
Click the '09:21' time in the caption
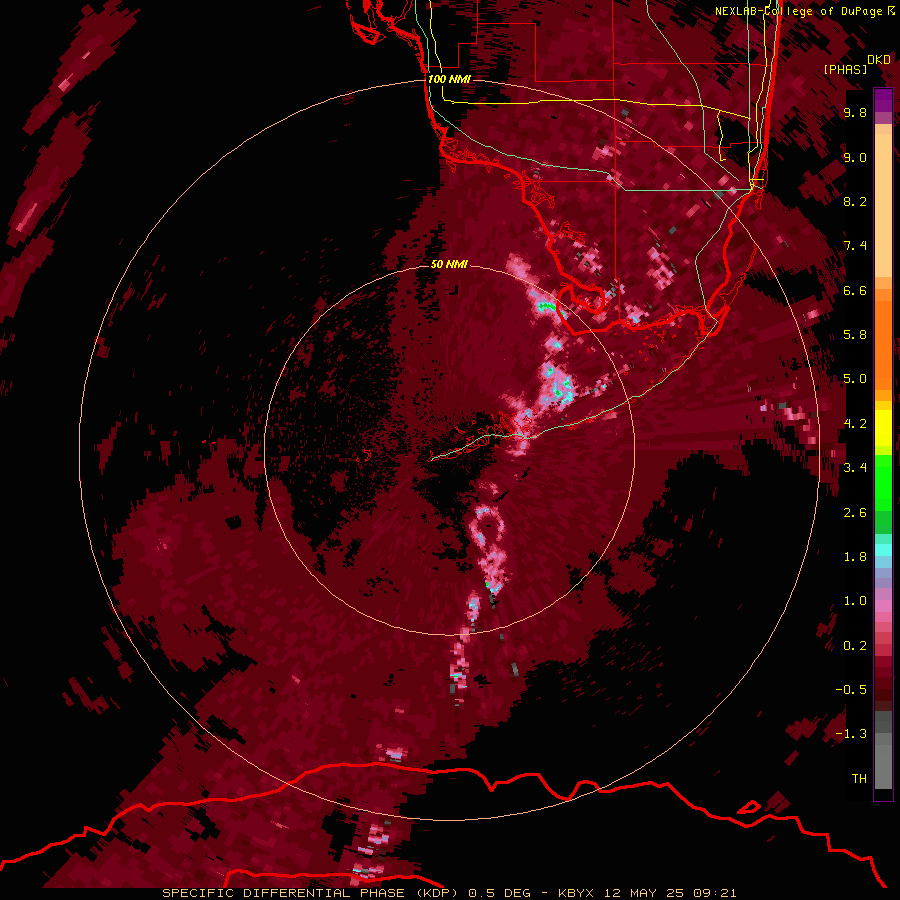[x=715, y=893]
